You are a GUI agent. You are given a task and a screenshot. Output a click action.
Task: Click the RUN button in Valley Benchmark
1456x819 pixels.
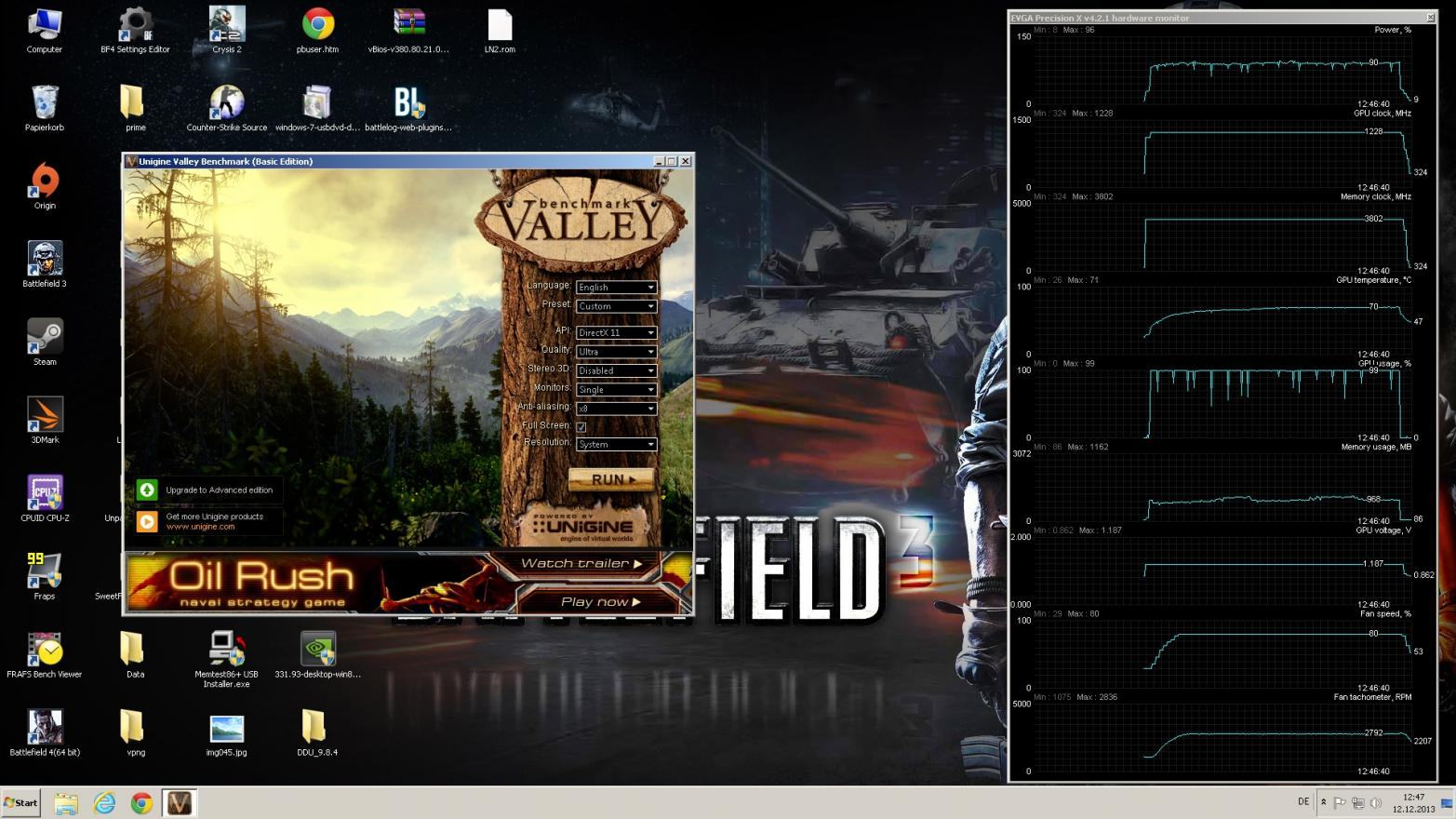point(611,479)
